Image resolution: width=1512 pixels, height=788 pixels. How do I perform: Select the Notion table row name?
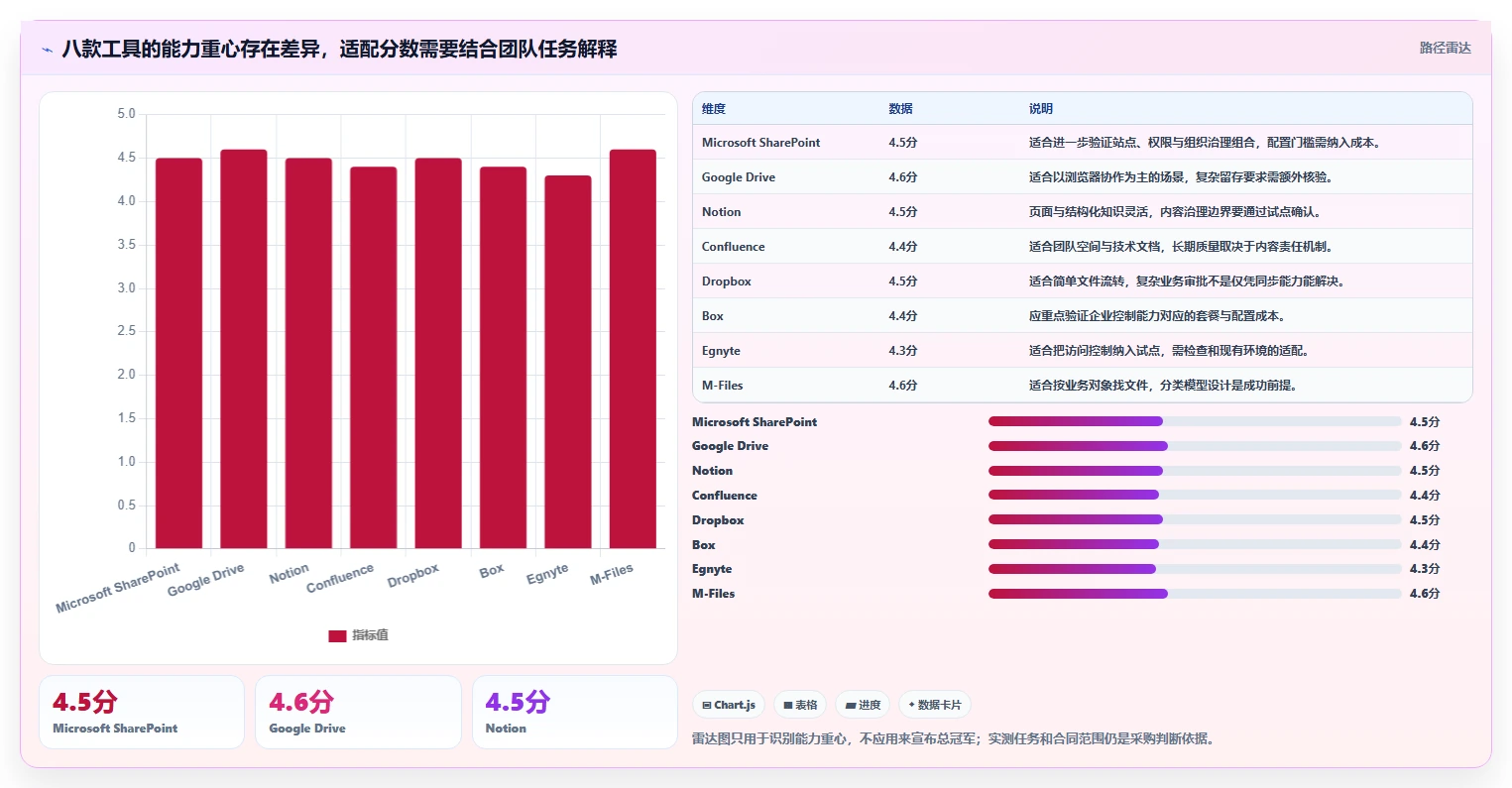[721, 212]
